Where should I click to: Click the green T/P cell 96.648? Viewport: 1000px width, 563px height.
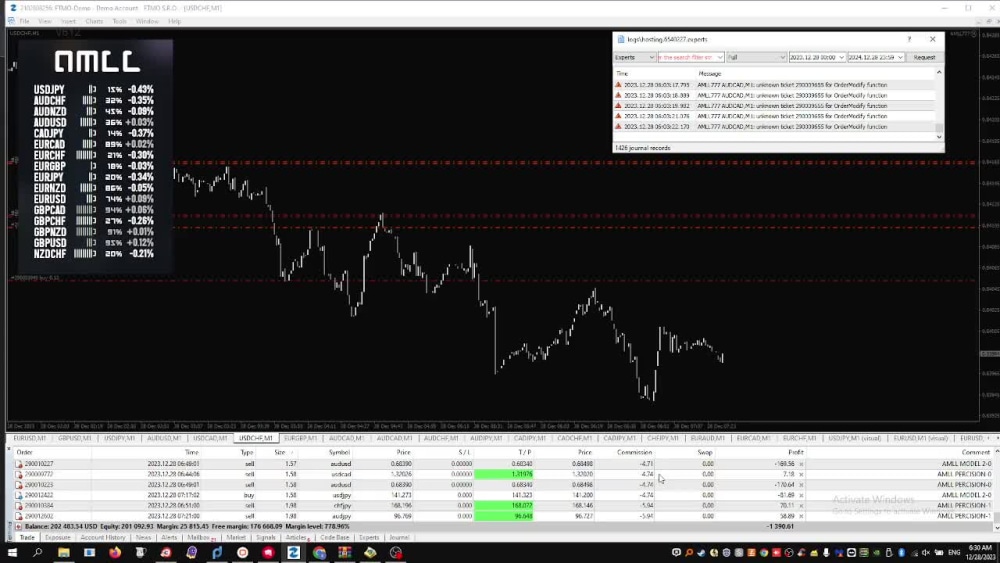(504, 516)
